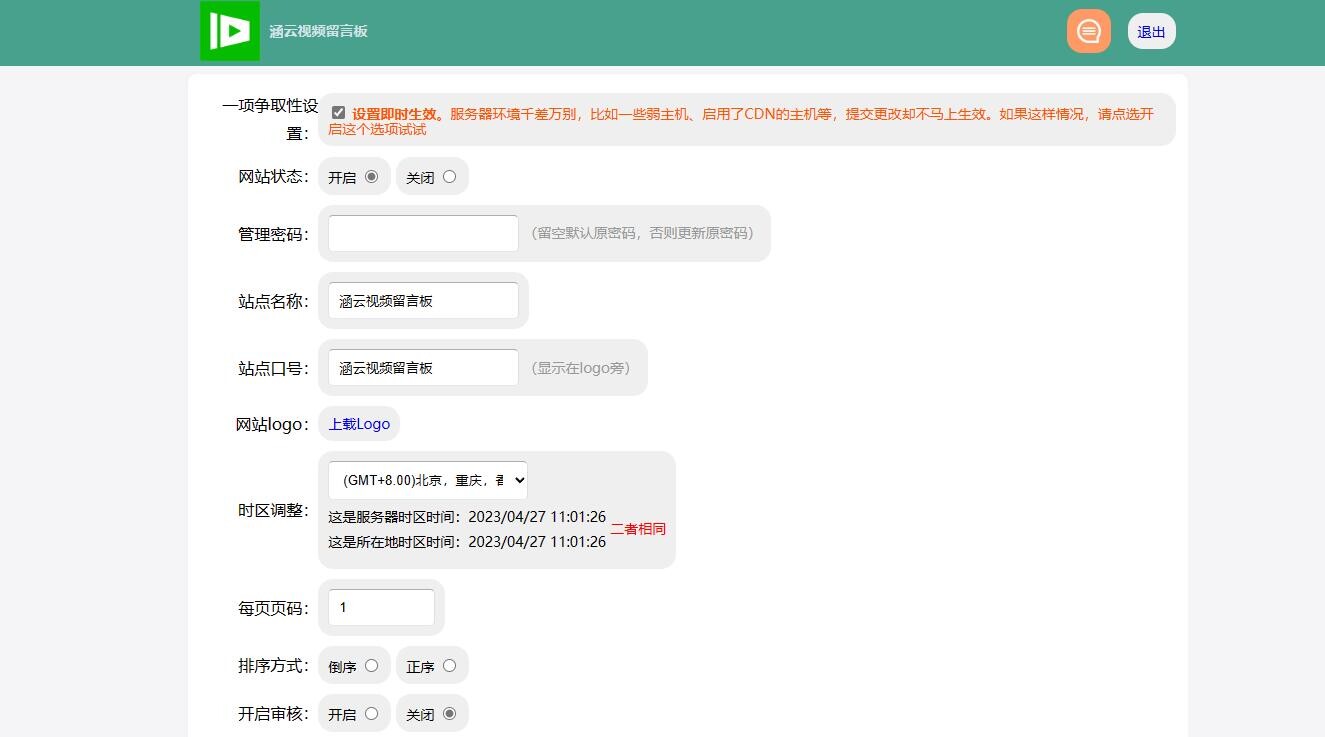Click the 每页页码 page number field
The height and width of the screenshot is (737, 1325).
tap(381, 607)
